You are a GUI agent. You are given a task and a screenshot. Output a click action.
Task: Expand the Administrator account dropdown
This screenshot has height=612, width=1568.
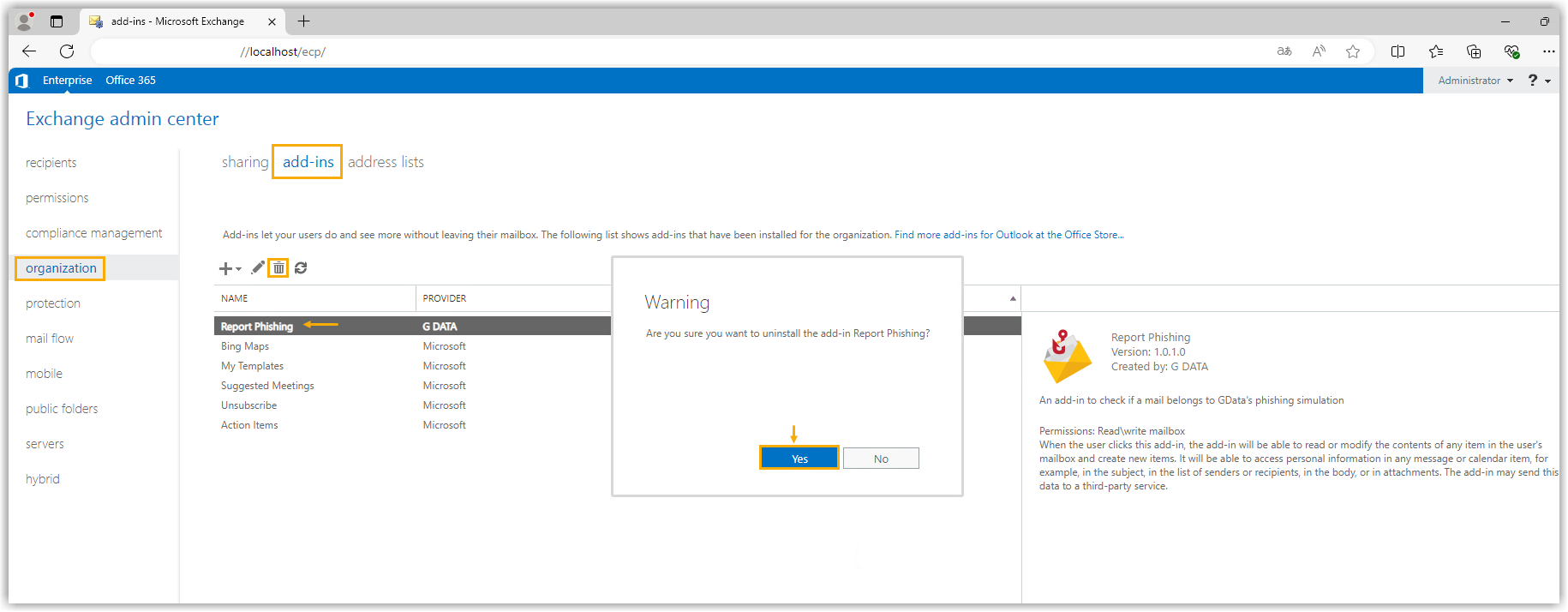coord(1475,81)
